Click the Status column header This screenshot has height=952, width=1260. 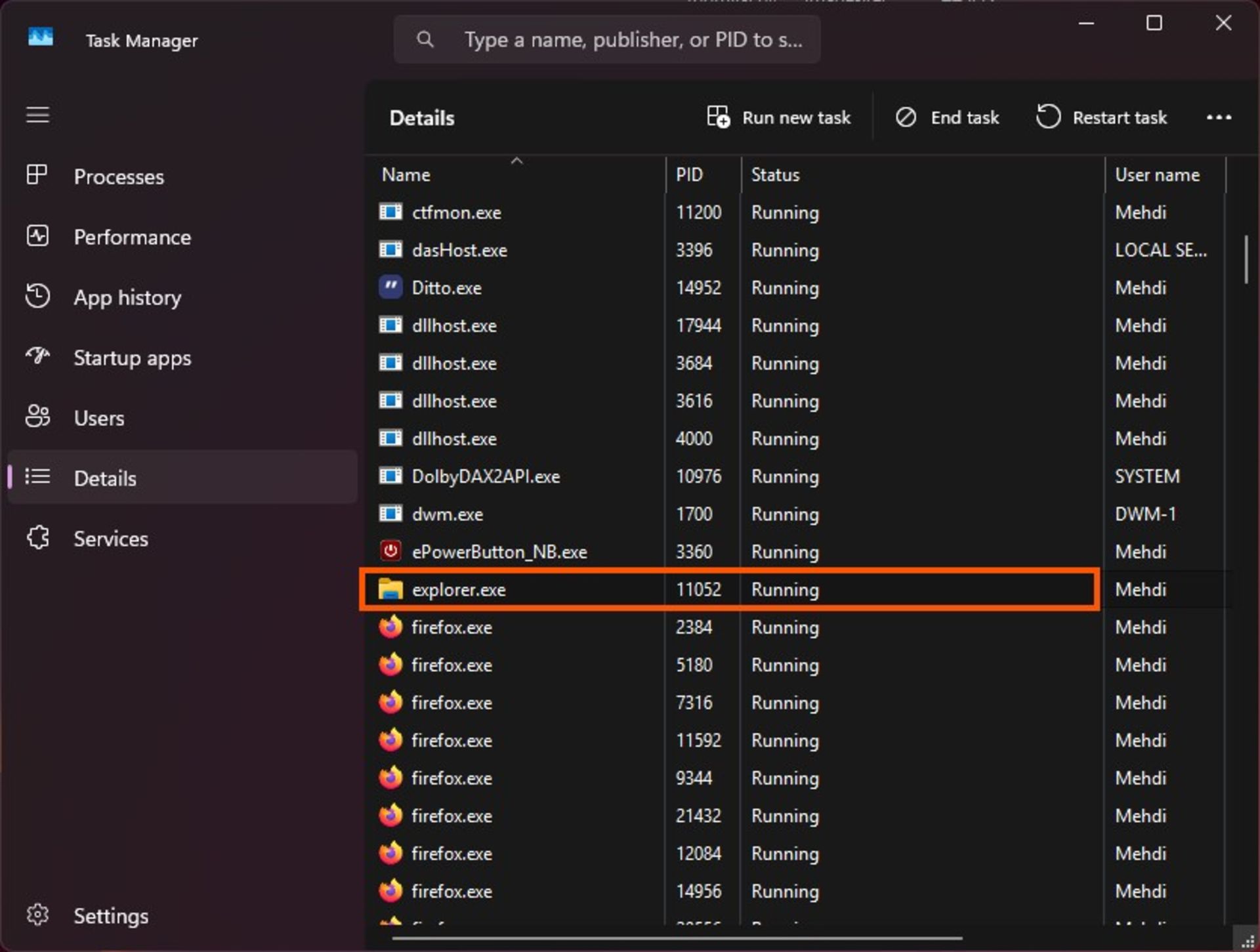(775, 175)
